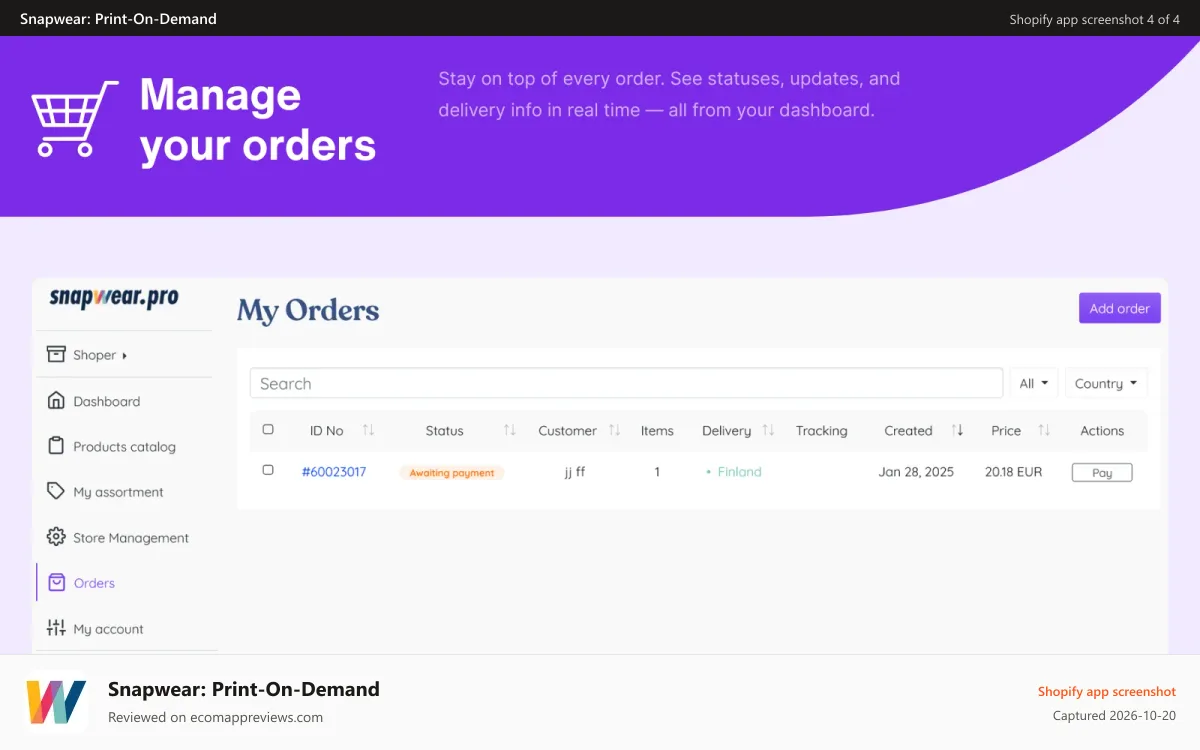Click the My assortment tag icon

[56, 491]
